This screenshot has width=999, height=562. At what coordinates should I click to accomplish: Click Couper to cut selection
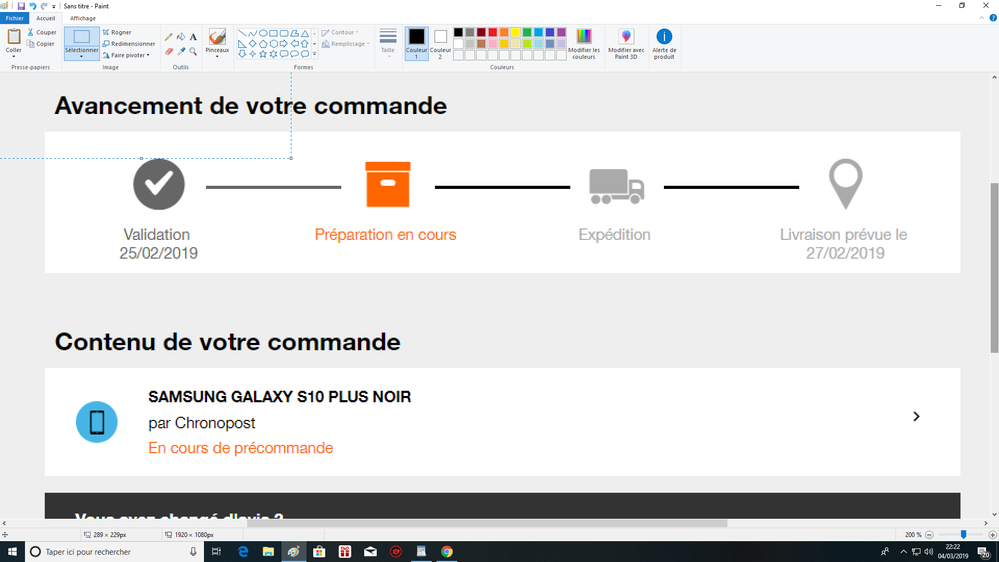[x=42, y=32]
